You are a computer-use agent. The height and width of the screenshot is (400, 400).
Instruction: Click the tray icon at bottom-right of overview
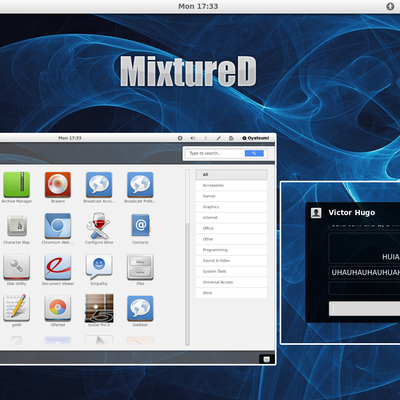click(x=267, y=359)
